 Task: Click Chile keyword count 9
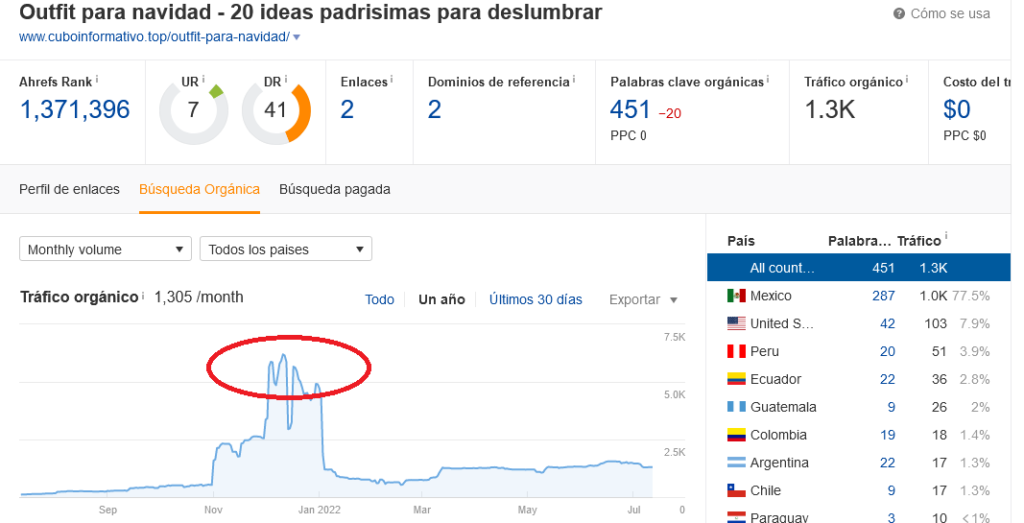tap(891, 490)
